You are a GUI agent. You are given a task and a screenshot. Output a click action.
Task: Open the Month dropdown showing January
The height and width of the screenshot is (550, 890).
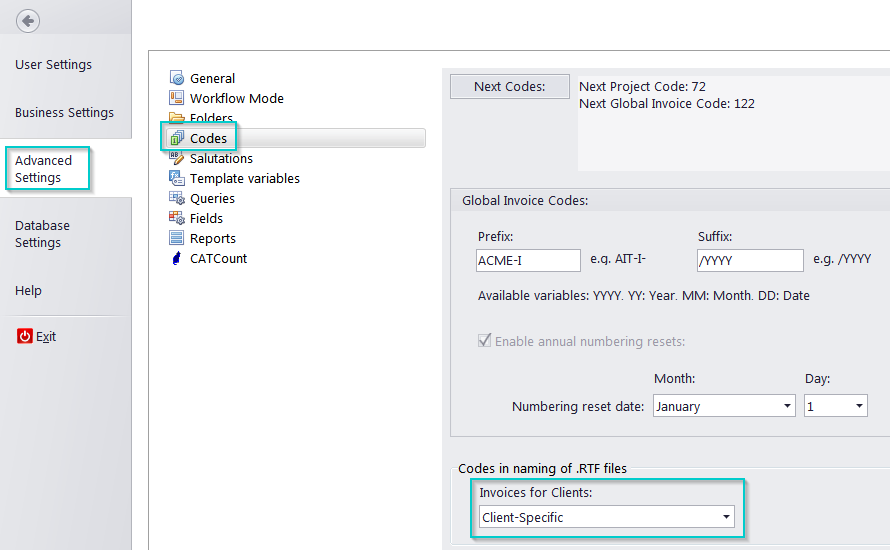point(724,406)
